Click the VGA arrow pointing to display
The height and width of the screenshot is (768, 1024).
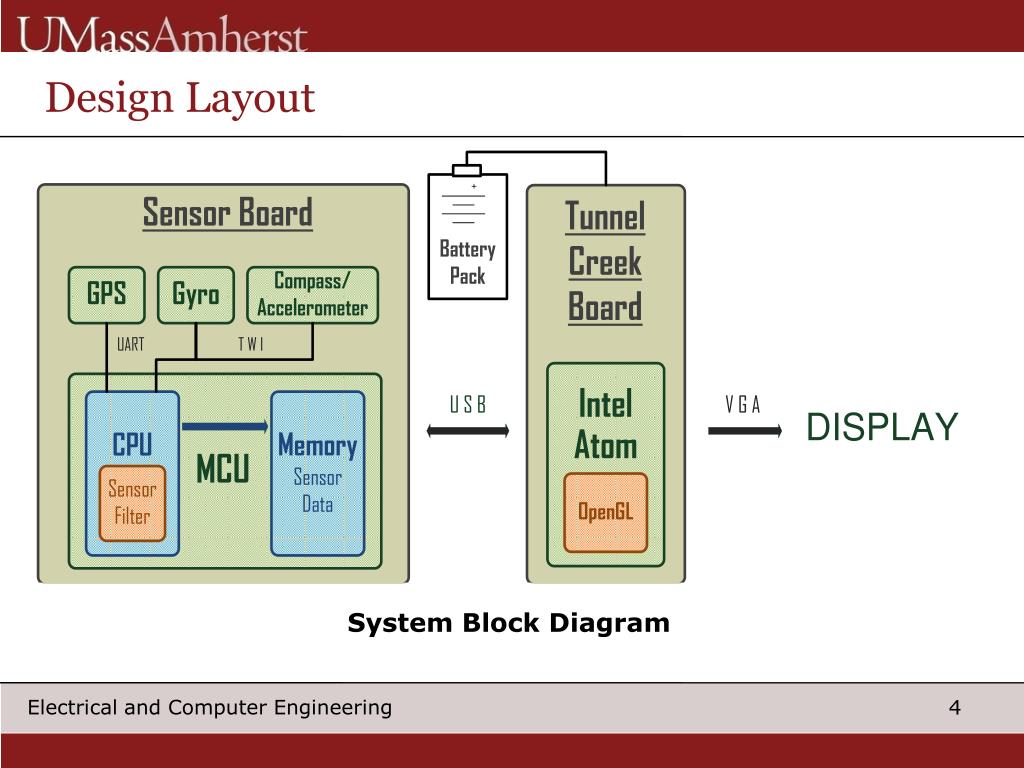click(x=745, y=430)
